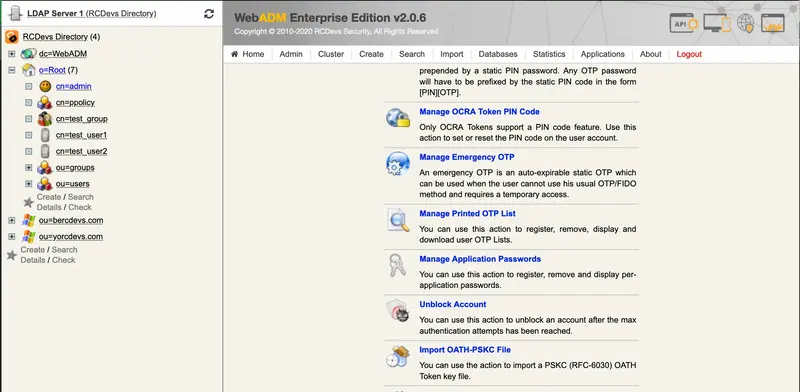This screenshot has width=800, height=392.
Task: Click the cn=ppolicy blocks icon
Action: pyautogui.click(x=45, y=103)
